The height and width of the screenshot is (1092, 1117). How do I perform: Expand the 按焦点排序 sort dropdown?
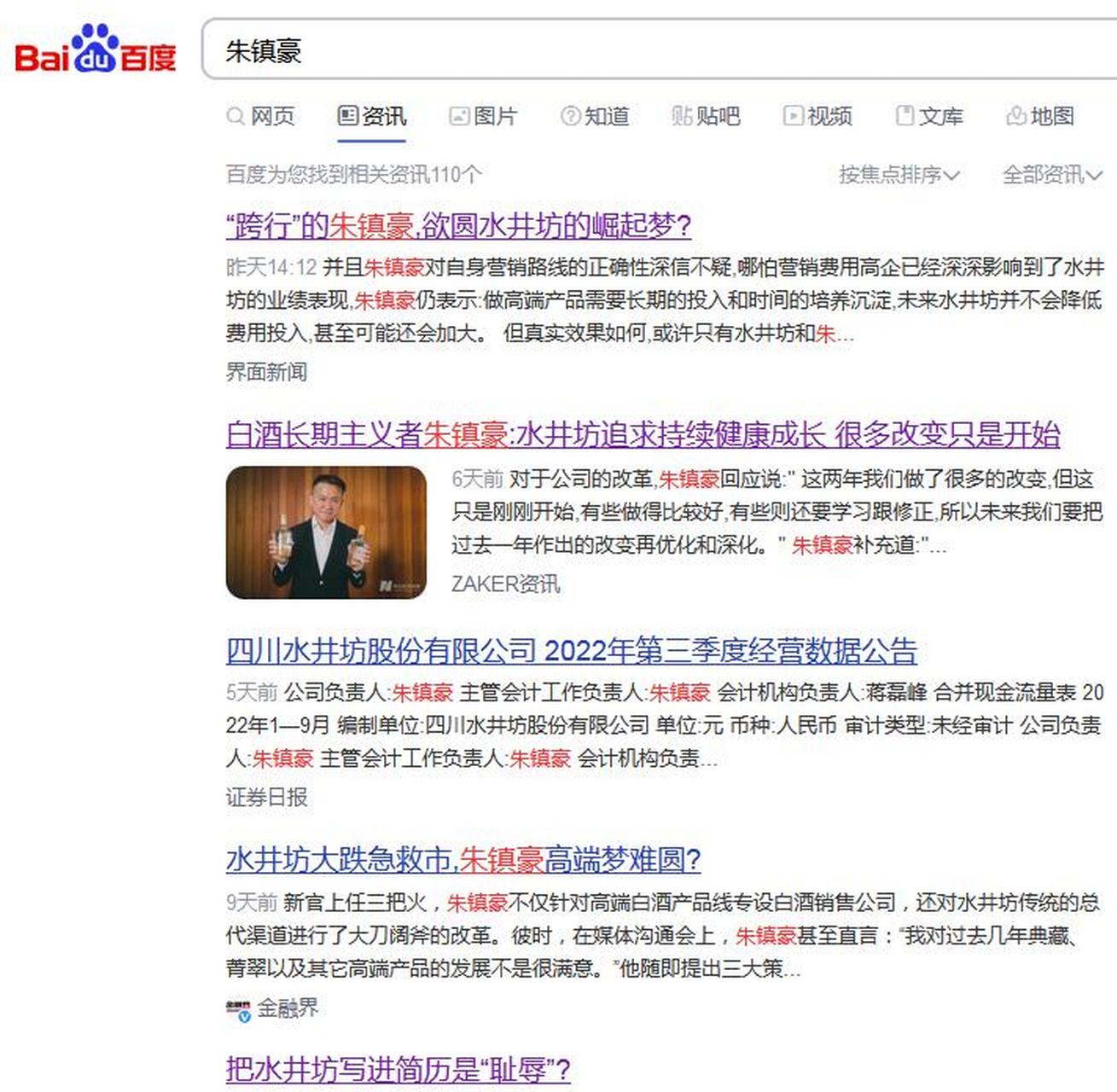[899, 175]
